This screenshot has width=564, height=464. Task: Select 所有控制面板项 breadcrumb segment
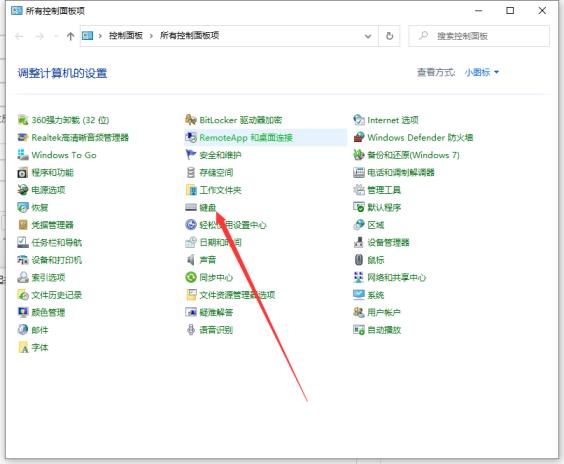coord(190,35)
